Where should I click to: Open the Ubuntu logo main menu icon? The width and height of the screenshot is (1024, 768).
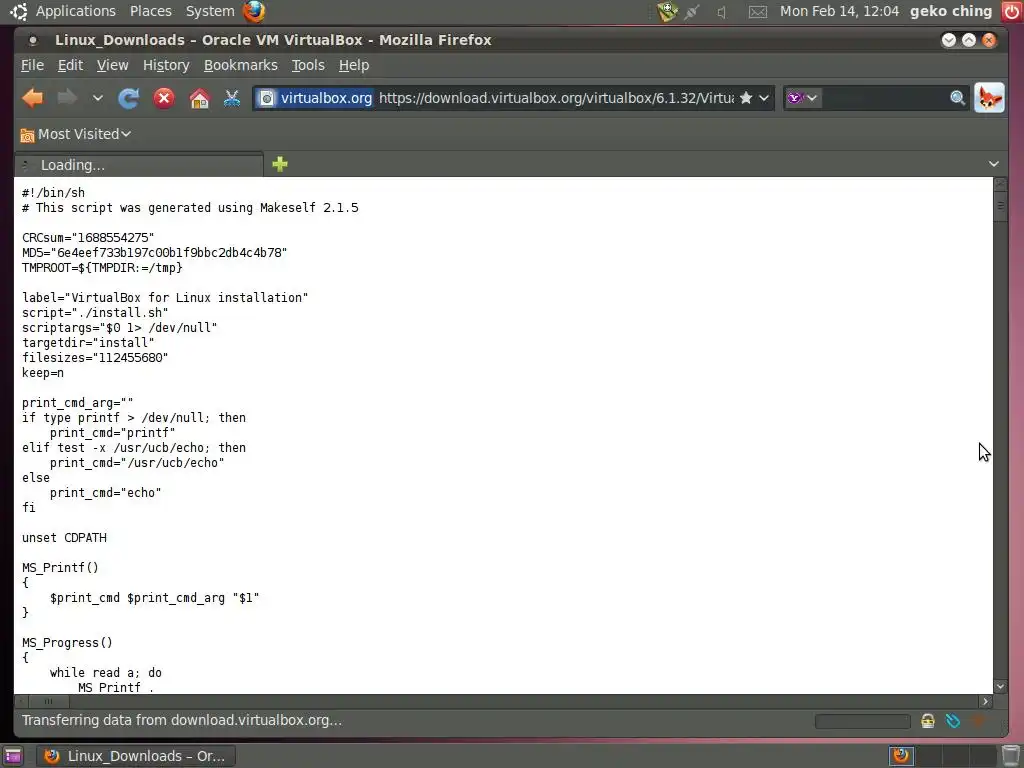pos(19,11)
